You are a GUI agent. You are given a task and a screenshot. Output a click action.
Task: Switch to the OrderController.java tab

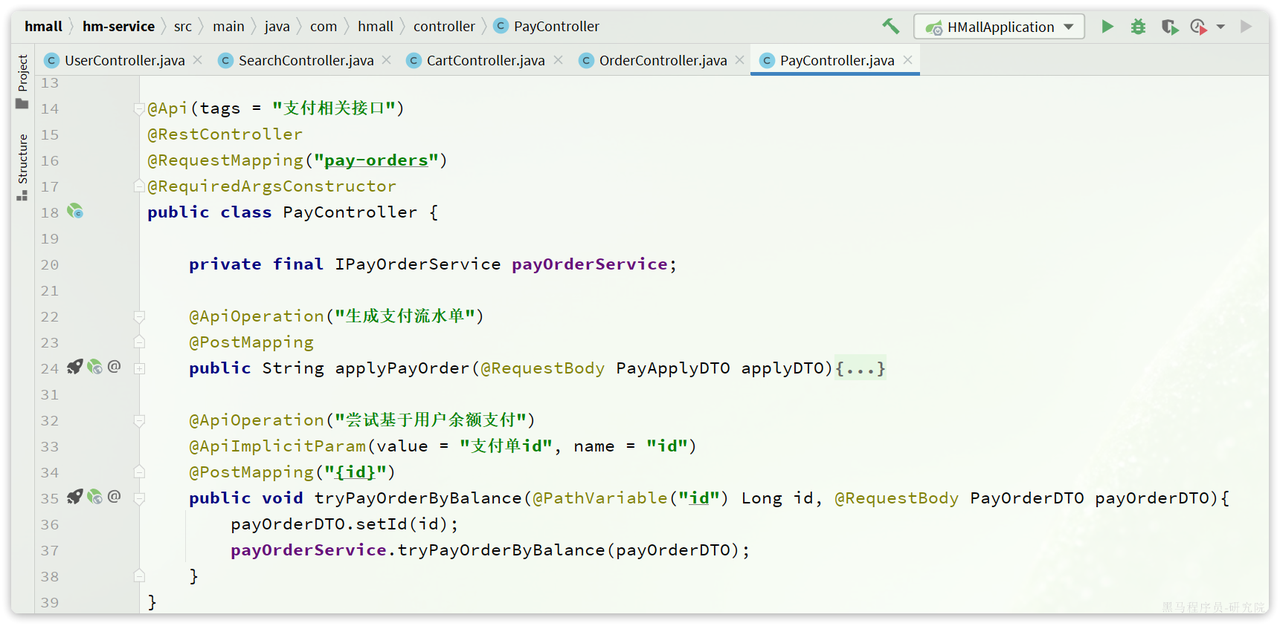663,61
